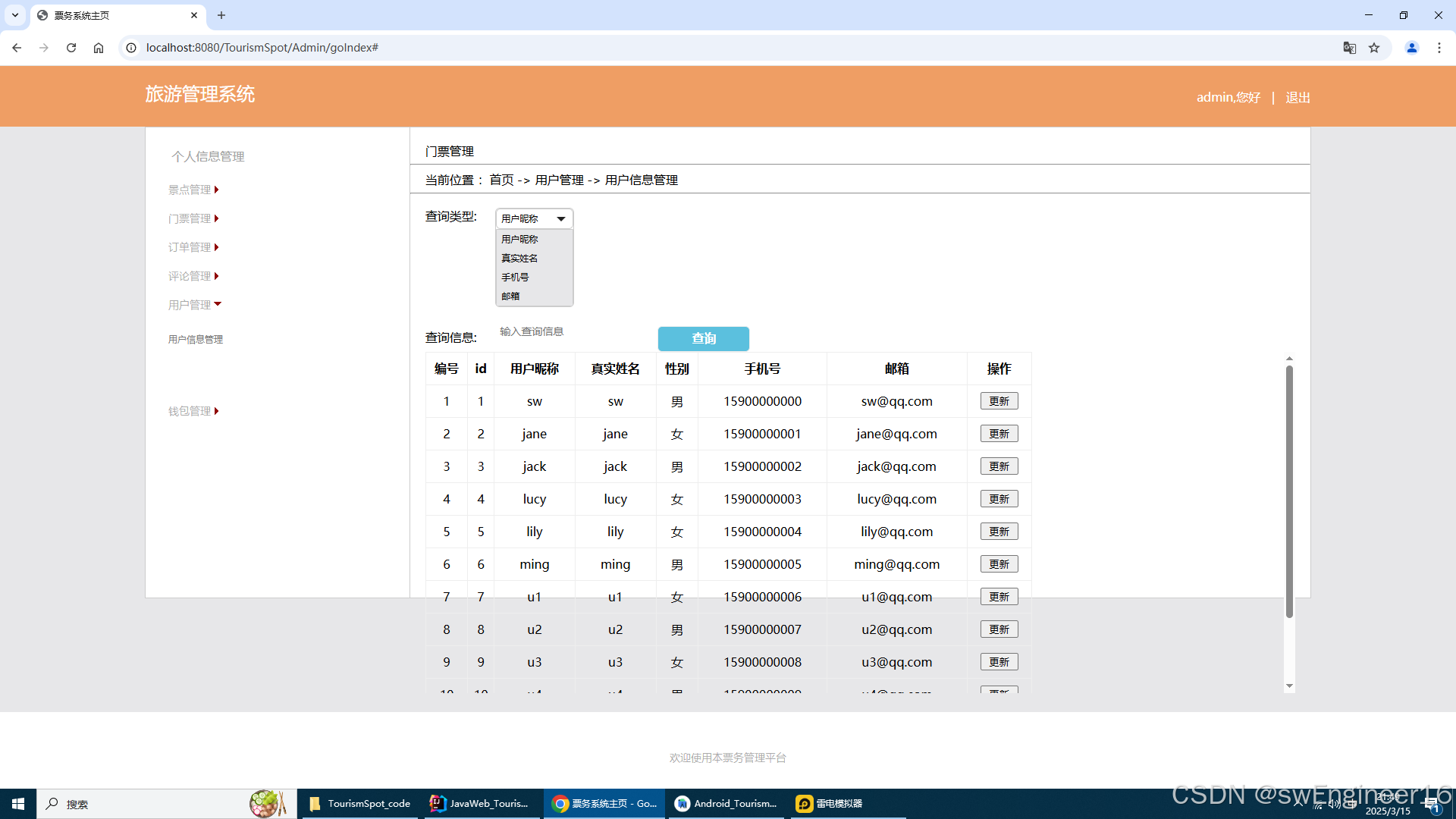Open the Chrome profile avatar icon
Image resolution: width=1456 pixels, height=819 pixels.
pyautogui.click(x=1412, y=48)
